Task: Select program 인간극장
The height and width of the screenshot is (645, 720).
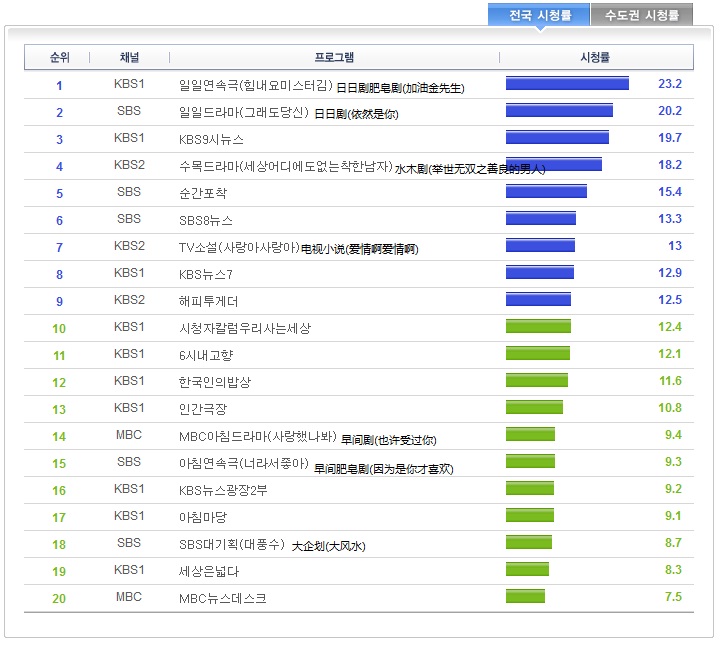Action: [x=203, y=409]
